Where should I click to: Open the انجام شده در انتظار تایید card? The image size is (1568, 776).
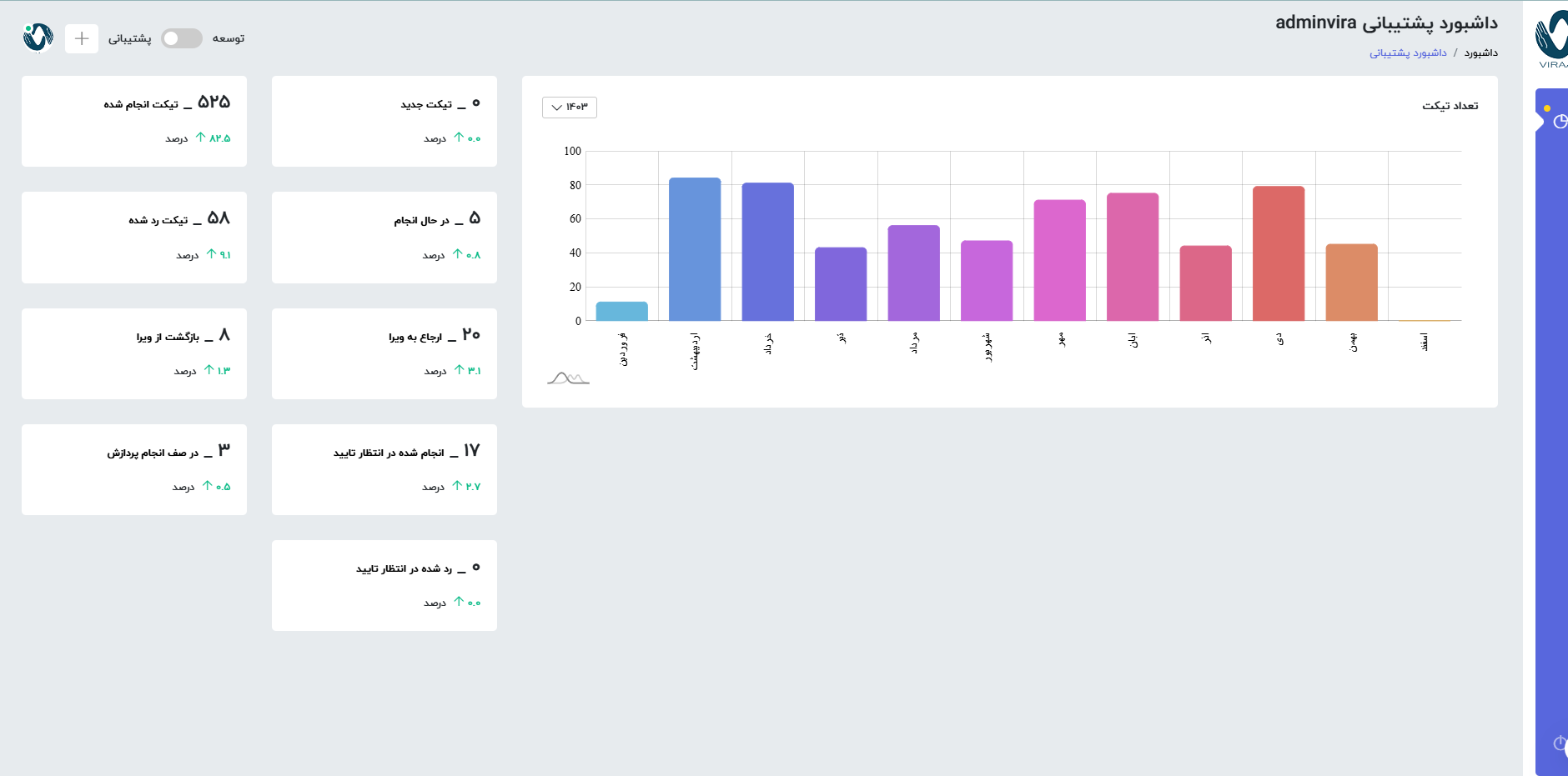click(384, 469)
